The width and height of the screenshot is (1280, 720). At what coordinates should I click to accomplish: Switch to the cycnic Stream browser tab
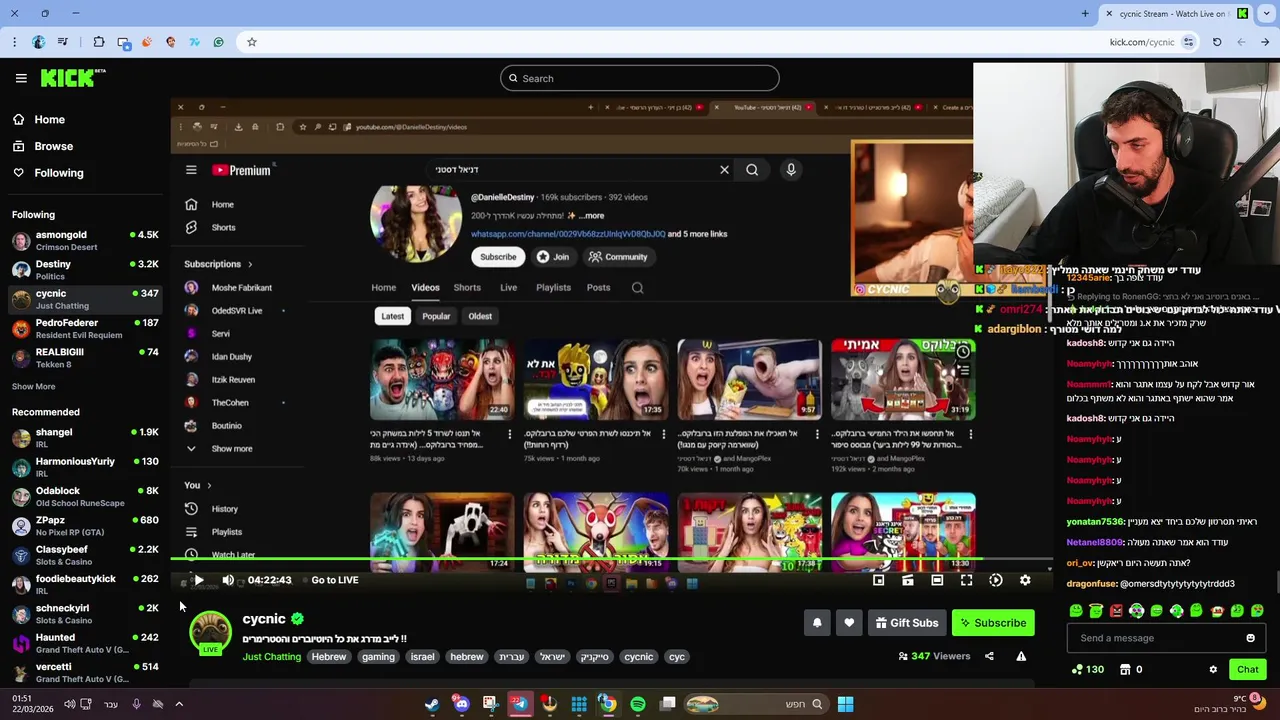1176,13
